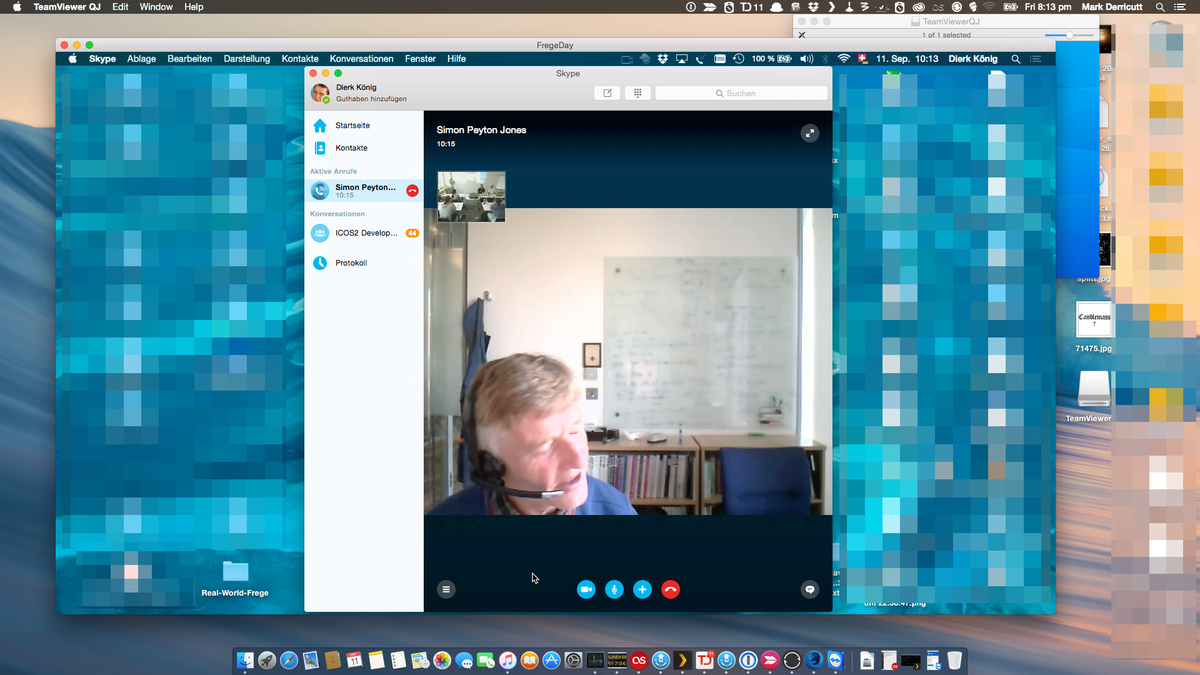Open Kontakte in the Skype sidebar

point(351,148)
